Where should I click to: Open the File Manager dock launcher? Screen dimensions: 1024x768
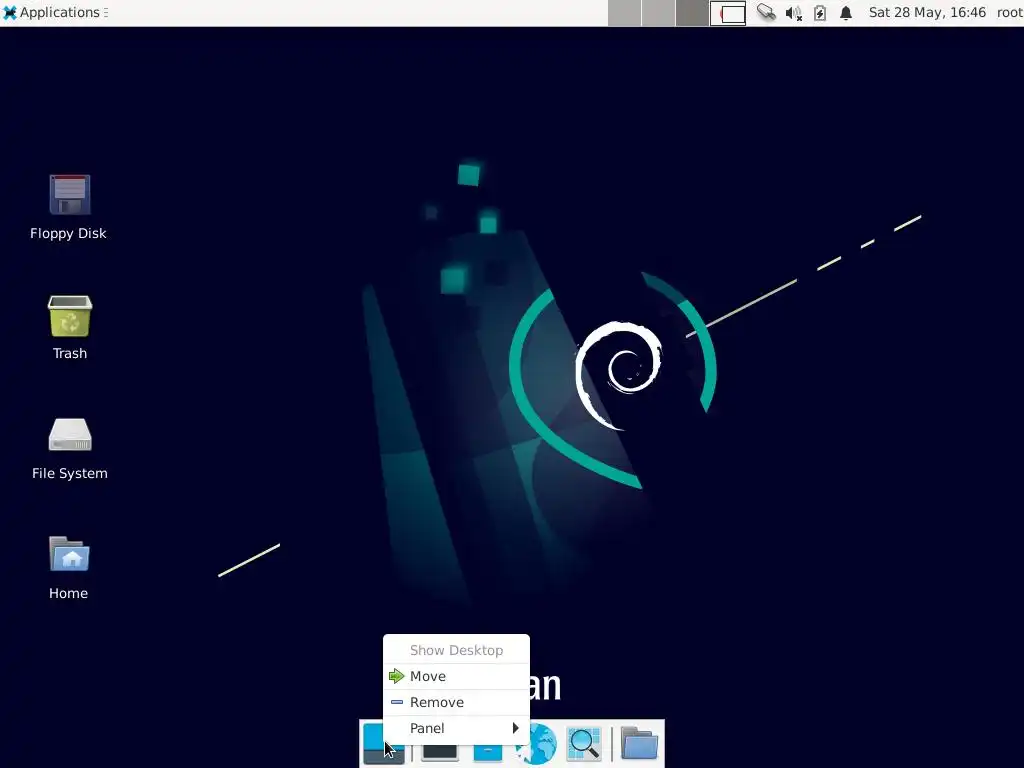pyautogui.click(x=487, y=752)
